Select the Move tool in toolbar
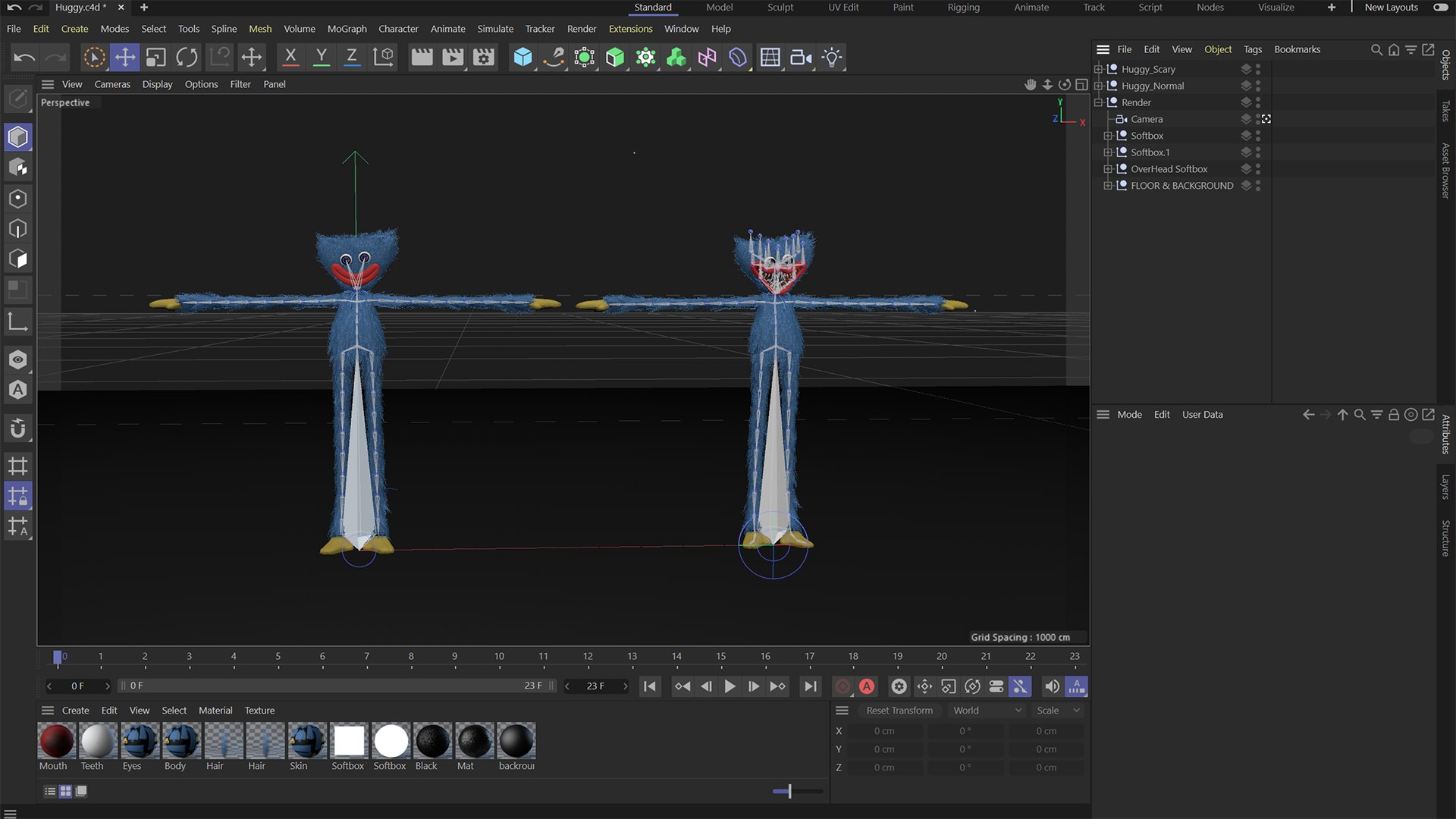 pyautogui.click(x=125, y=57)
